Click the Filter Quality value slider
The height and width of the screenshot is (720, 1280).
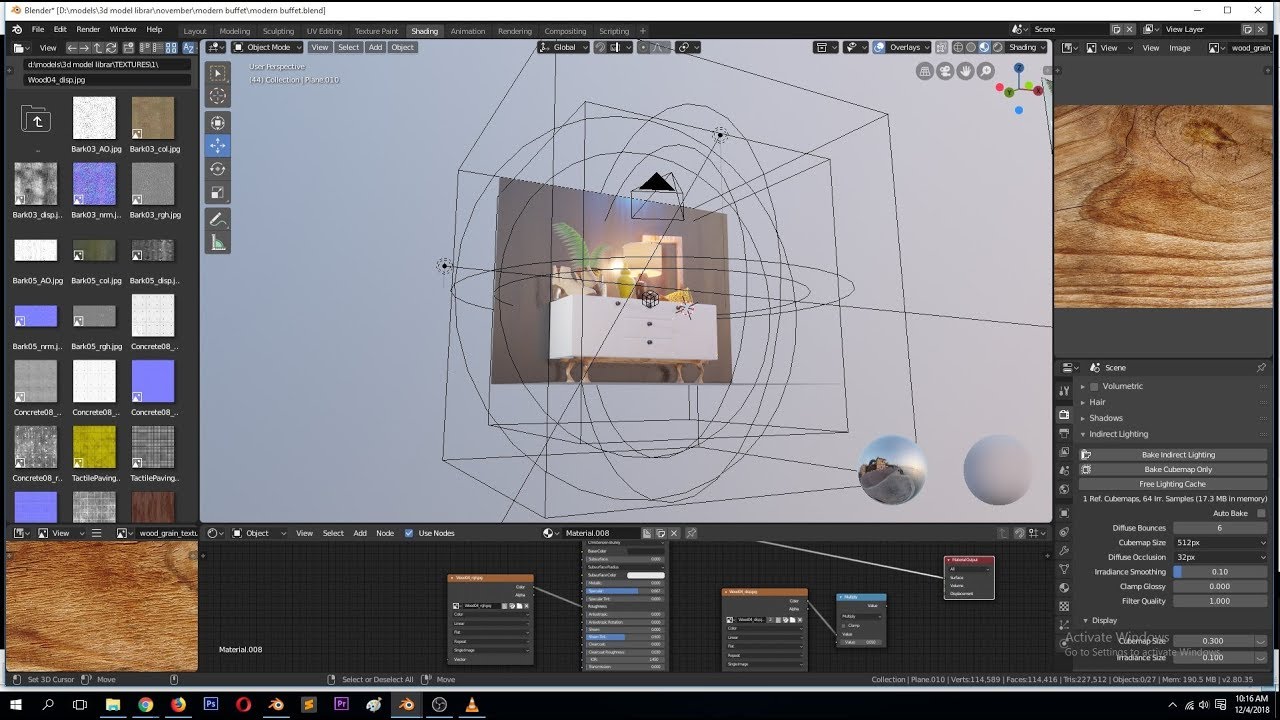[1220, 601]
